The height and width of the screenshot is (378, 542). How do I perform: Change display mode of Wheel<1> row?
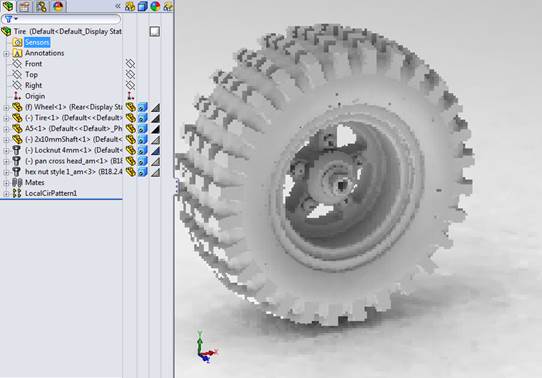click(142, 107)
